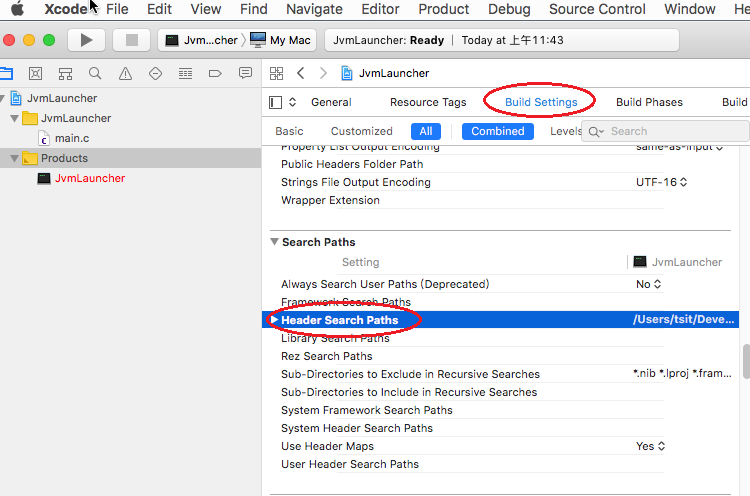Collapse the Search Paths section
The image size is (750, 496).
pos(275,242)
